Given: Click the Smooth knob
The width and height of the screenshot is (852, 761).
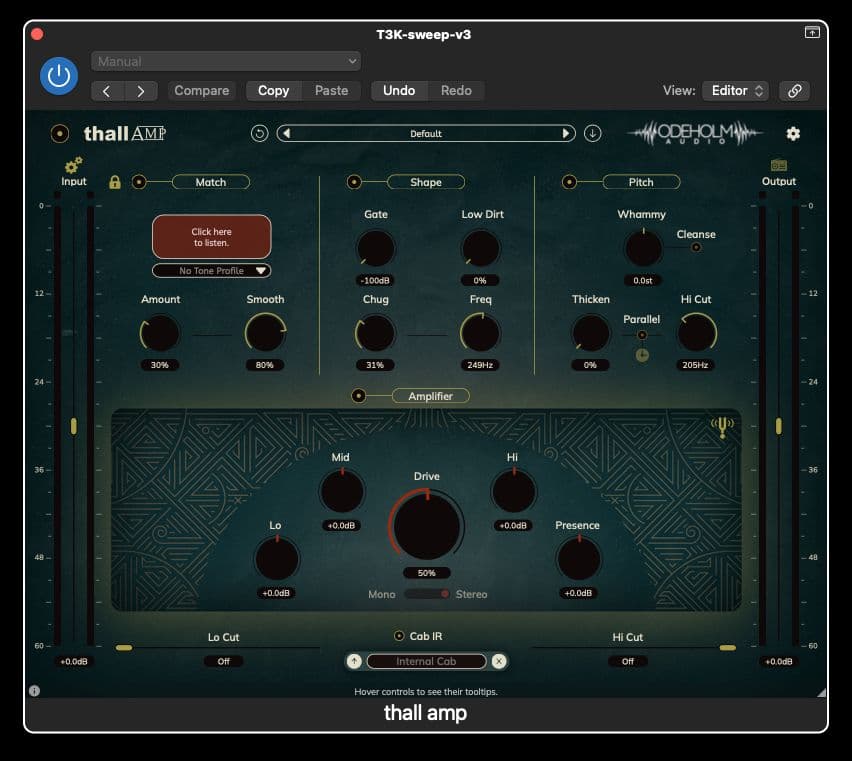Looking at the screenshot, I should click(265, 334).
